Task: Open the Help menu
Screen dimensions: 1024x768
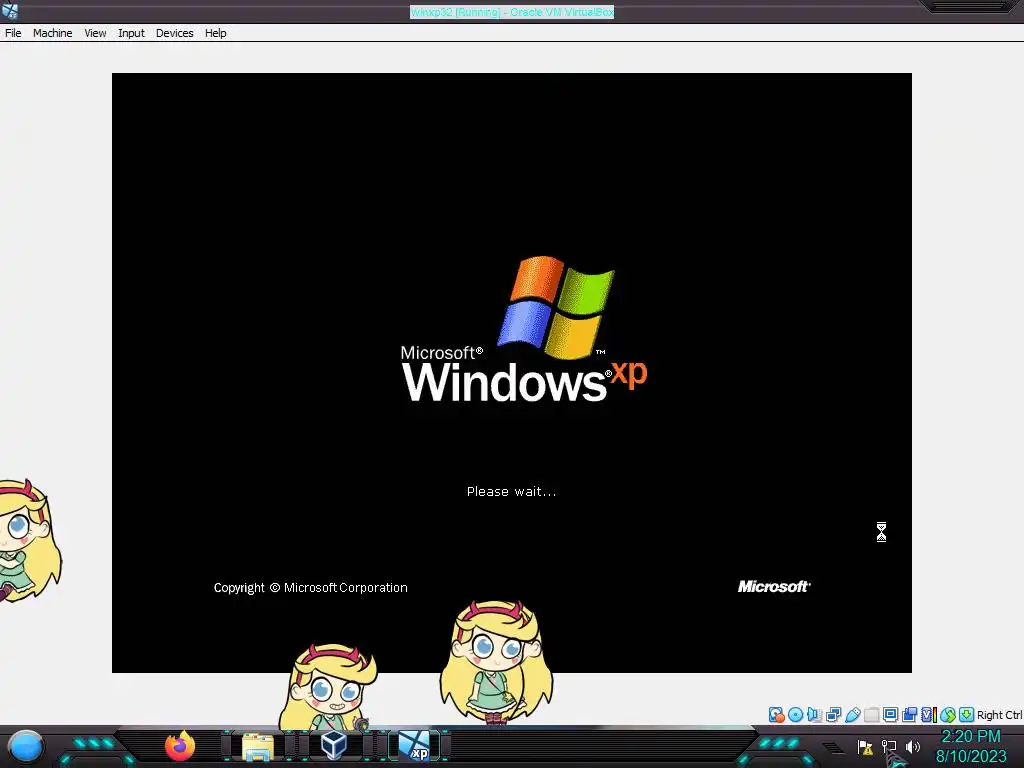Action: [216, 33]
